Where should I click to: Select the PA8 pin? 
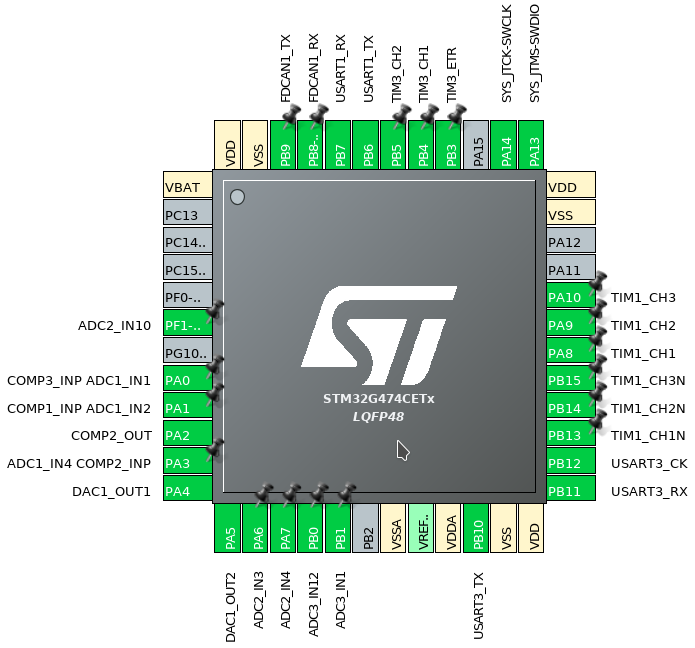coord(571,351)
